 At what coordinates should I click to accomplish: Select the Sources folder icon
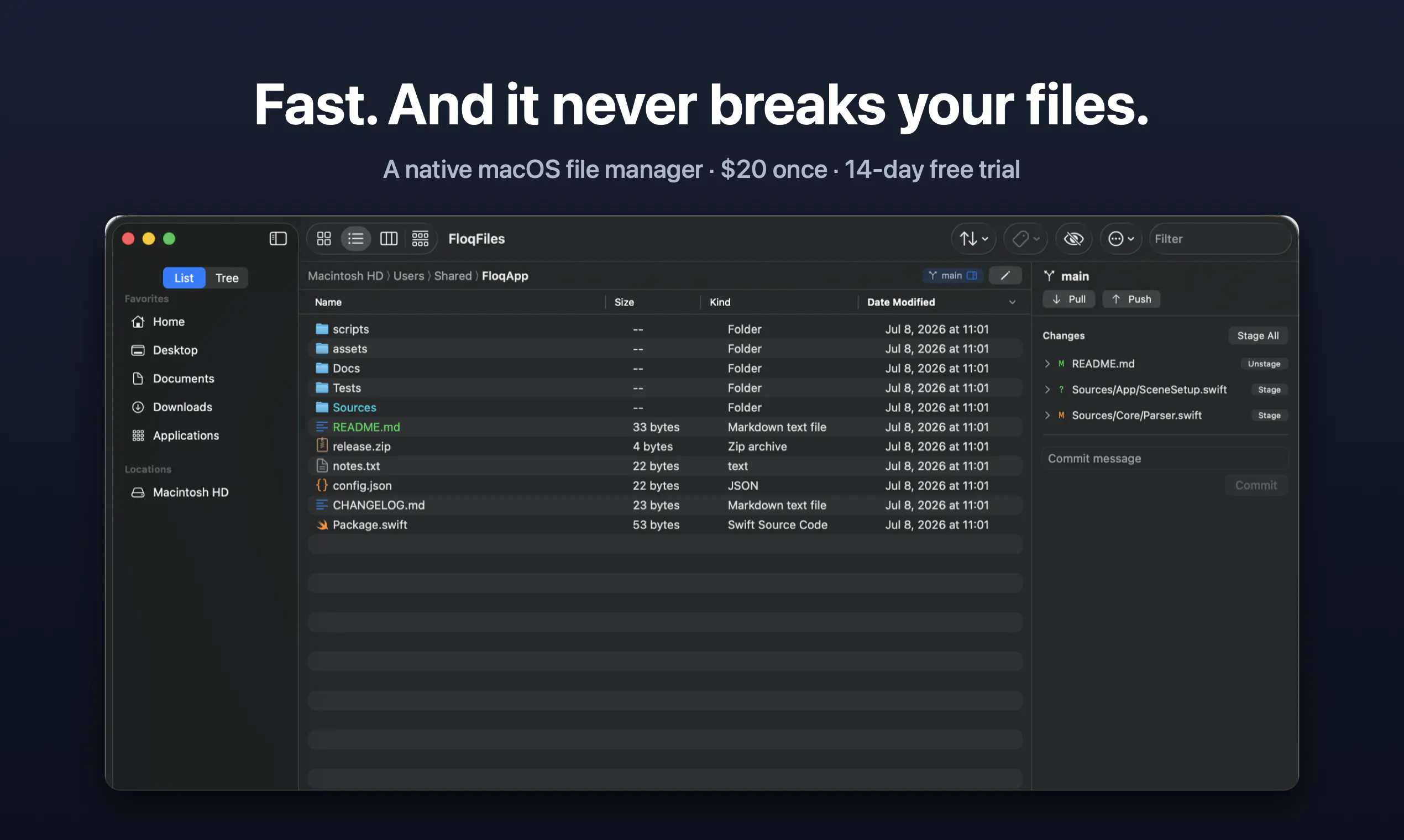[322, 407]
